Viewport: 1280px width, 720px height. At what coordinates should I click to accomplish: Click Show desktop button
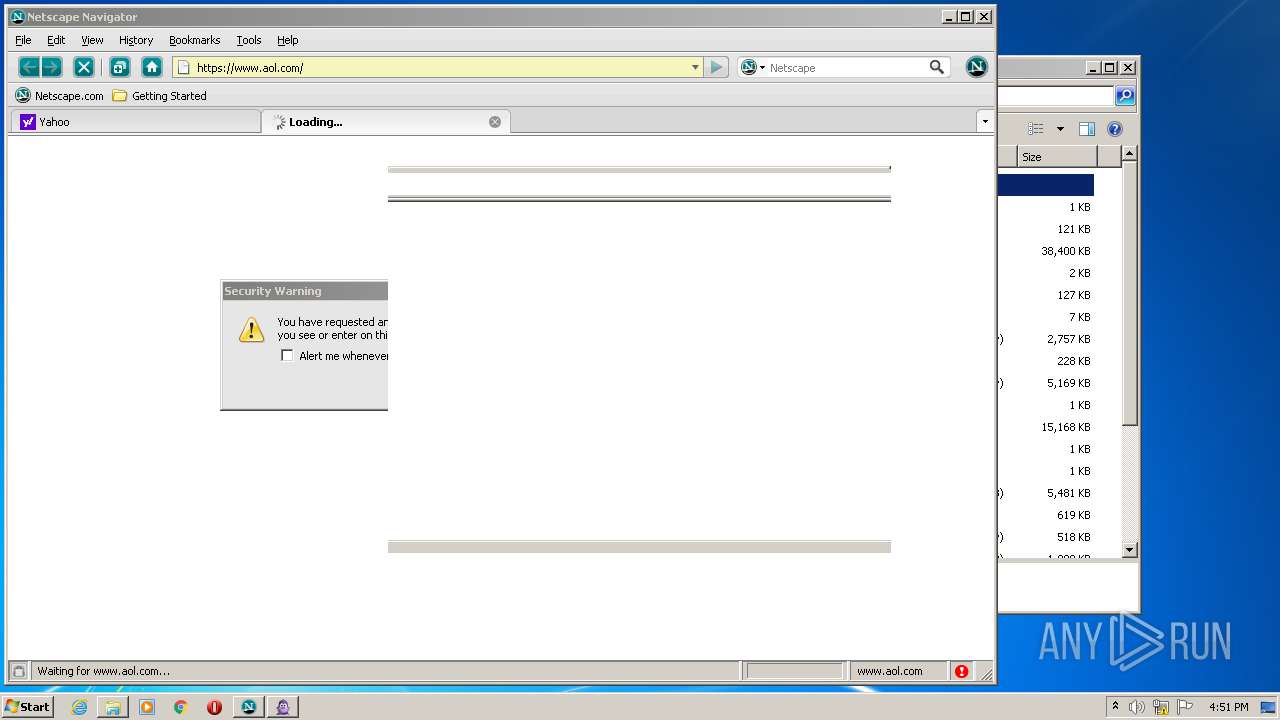click(x=1268, y=707)
